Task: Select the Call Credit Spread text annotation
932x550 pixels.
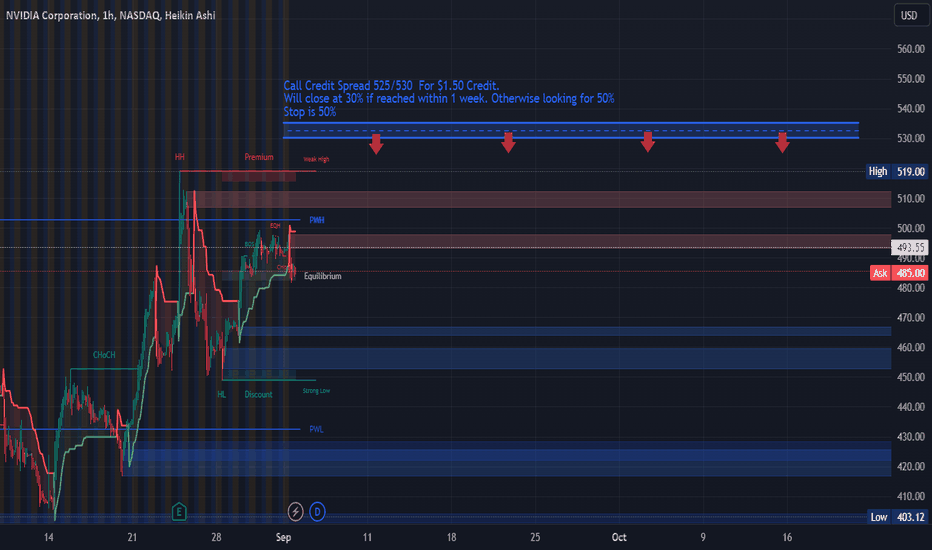Action: click(449, 98)
